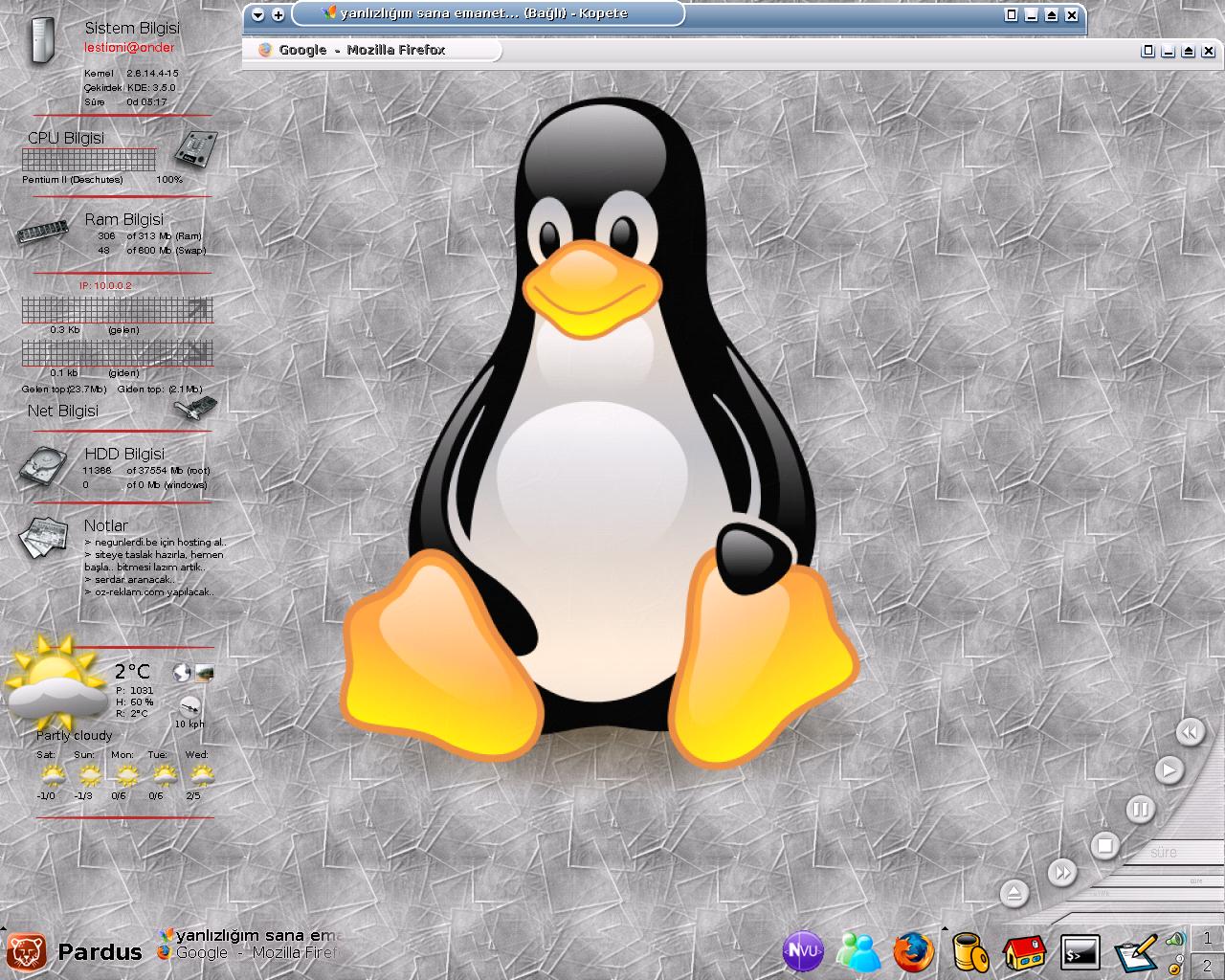Click Tuesday's forecast icon

(164, 774)
